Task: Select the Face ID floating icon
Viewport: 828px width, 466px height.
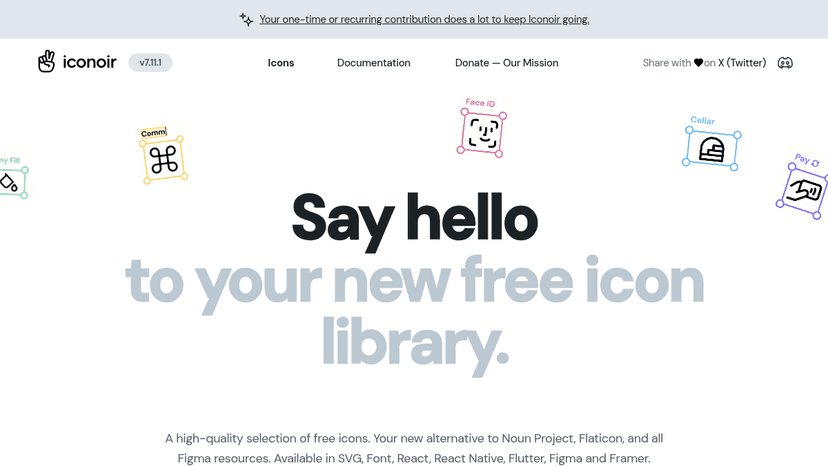Action: click(482, 133)
